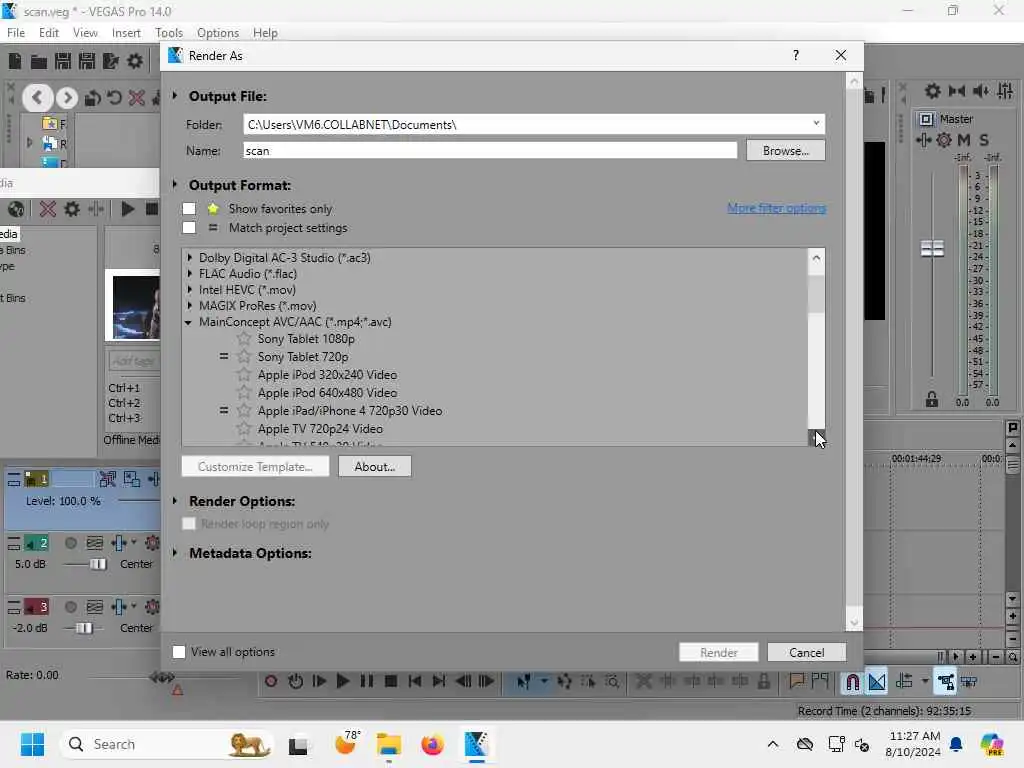This screenshot has height=768, width=1024.
Task: Click the star next to Sony Tablet 1080p
Action: 244,339
